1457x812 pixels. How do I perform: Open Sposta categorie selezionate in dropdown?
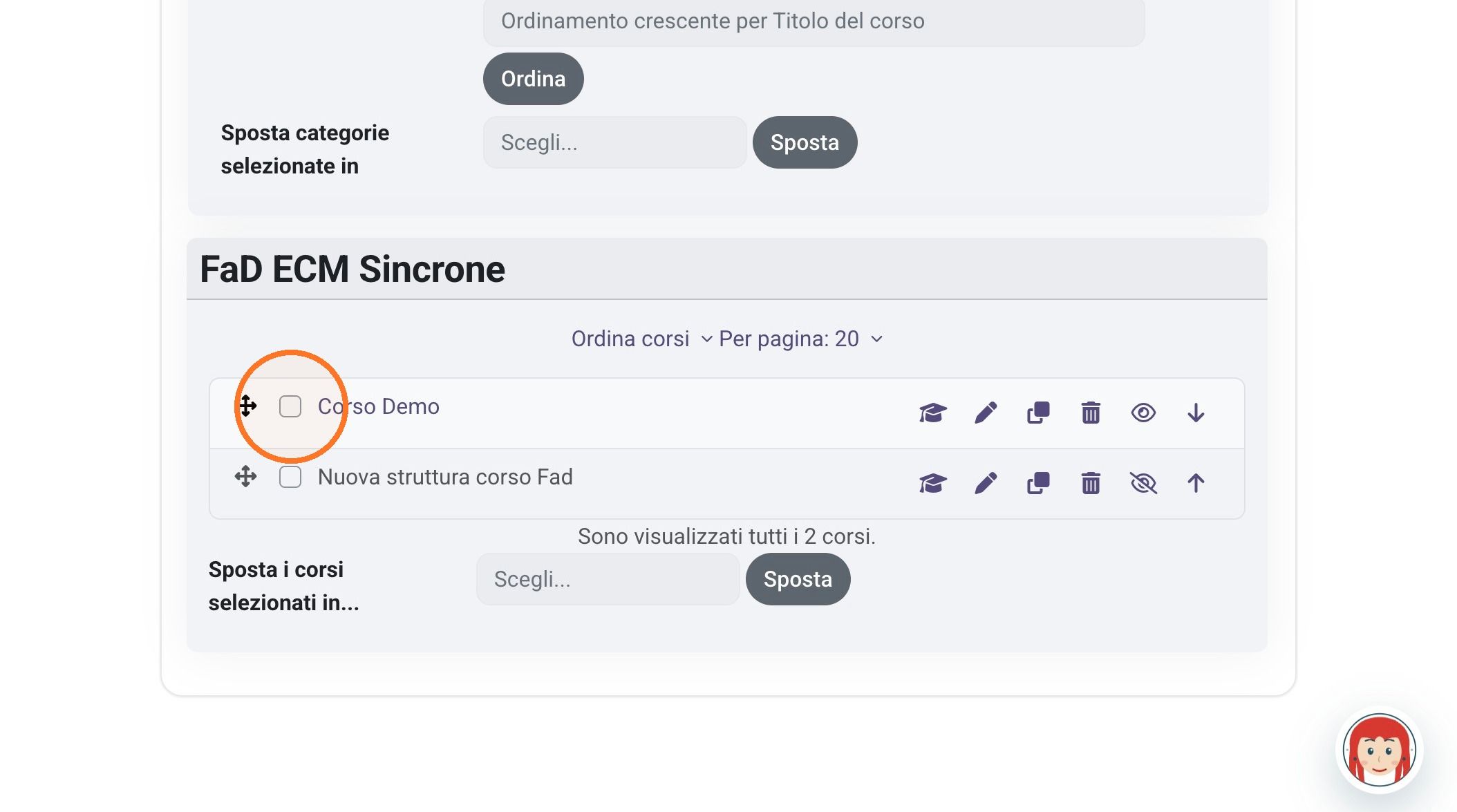(614, 142)
